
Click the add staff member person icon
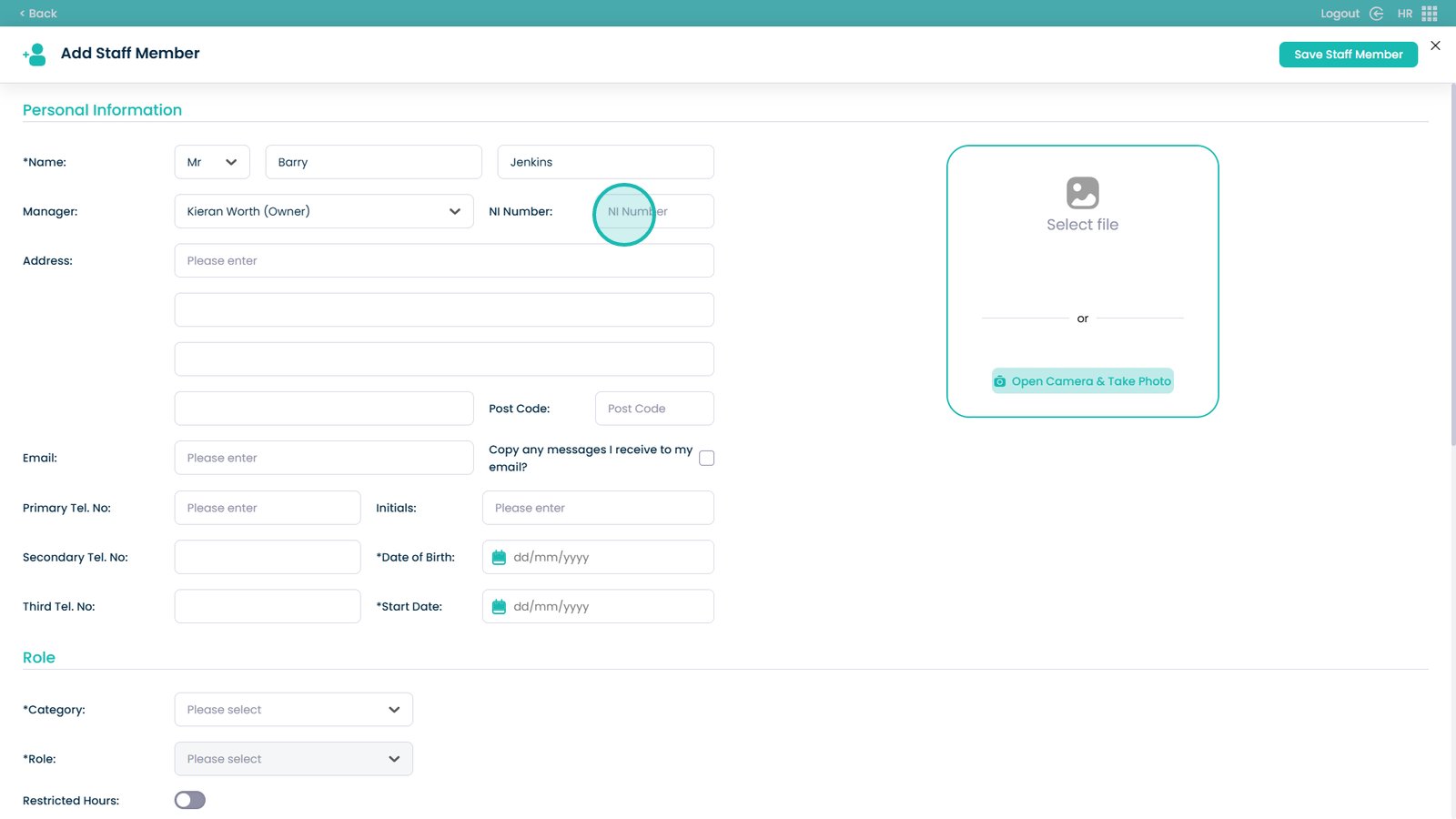[x=35, y=55]
